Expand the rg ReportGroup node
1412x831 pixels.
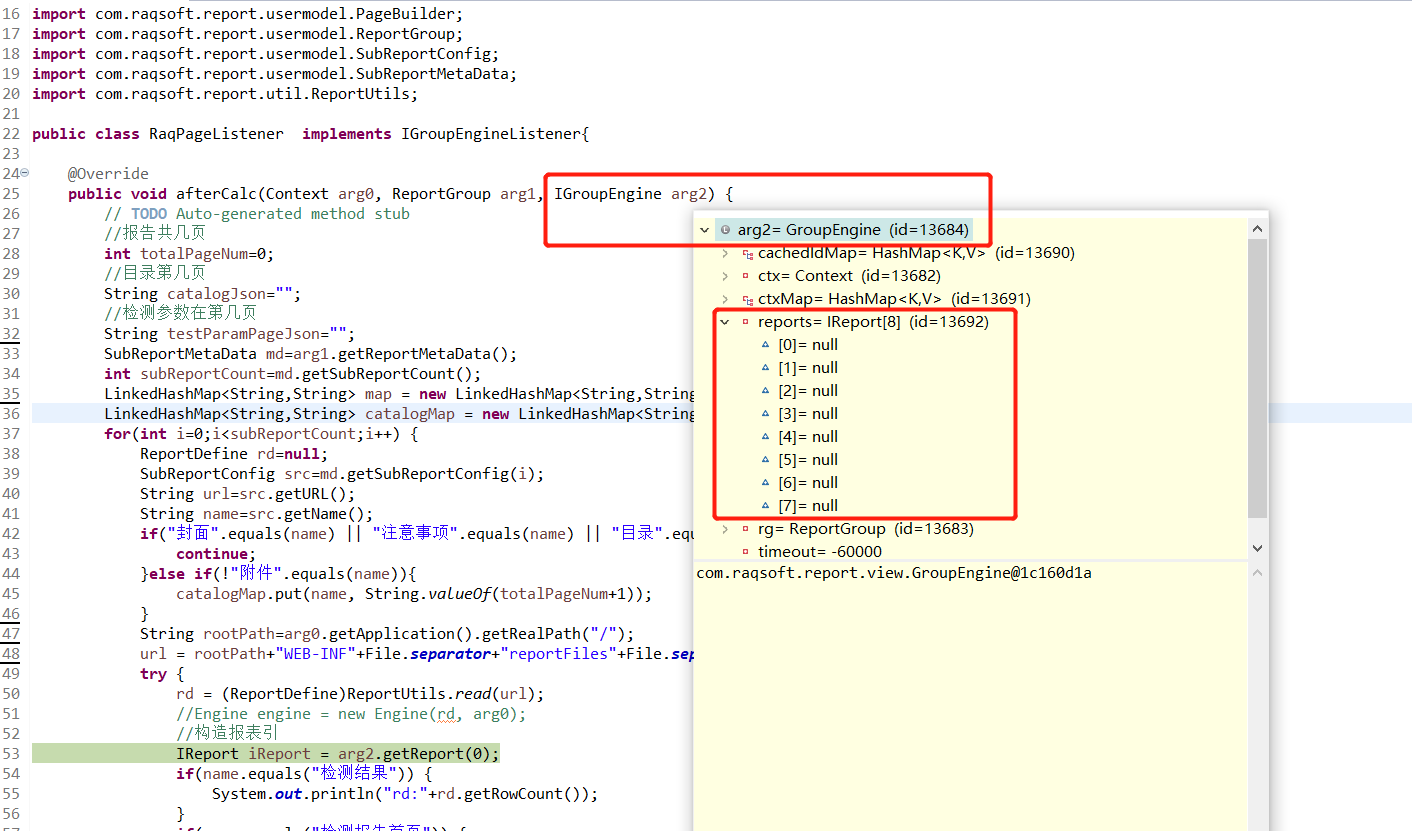click(725, 529)
